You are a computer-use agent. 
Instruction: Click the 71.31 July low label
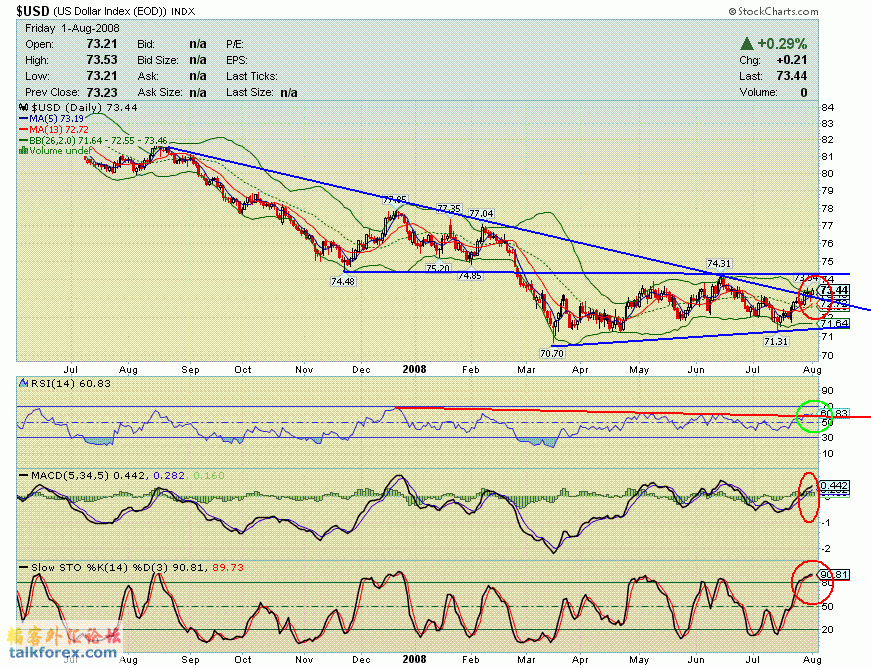(x=776, y=341)
